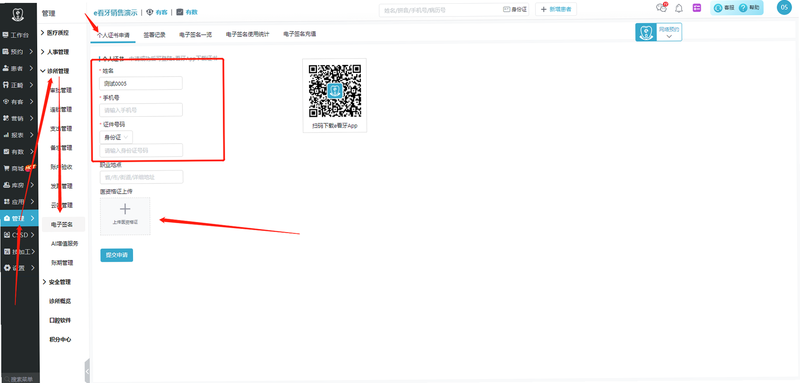Expand the 设置 sidebar chevron
The height and width of the screenshot is (383, 800).
(32, 268)
